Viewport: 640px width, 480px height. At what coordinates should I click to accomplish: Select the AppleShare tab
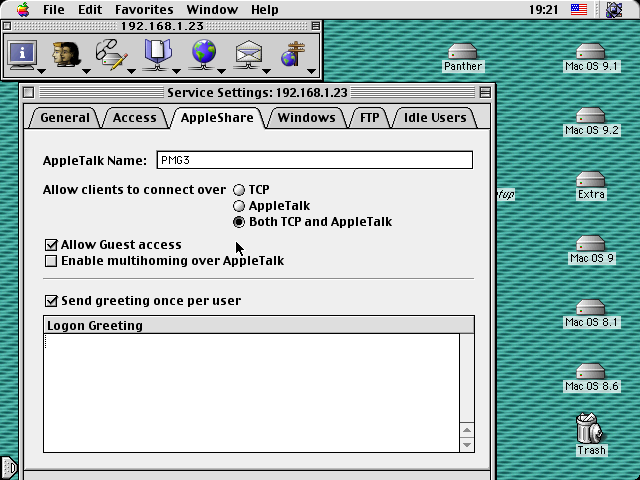(x=217, y=118)
